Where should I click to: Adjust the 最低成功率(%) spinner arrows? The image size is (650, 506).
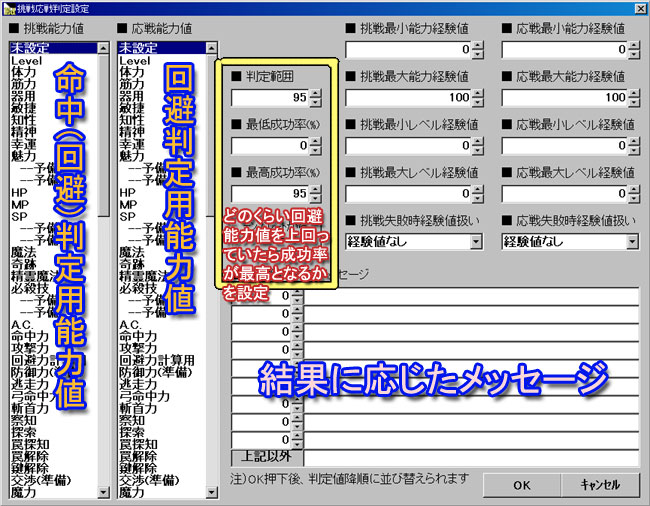click(x=316, y=145)
